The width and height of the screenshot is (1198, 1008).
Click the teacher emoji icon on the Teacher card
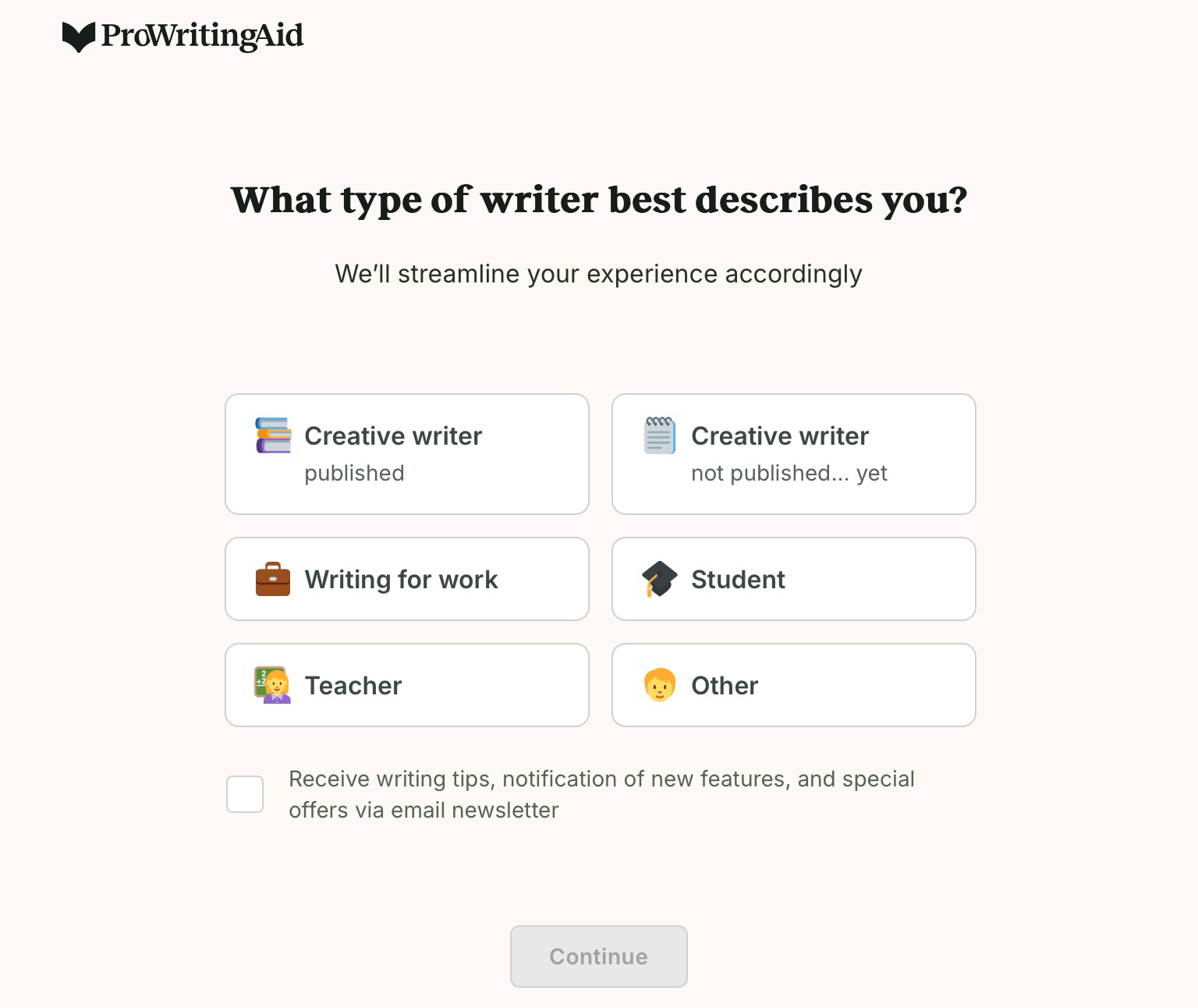[271, 685]
